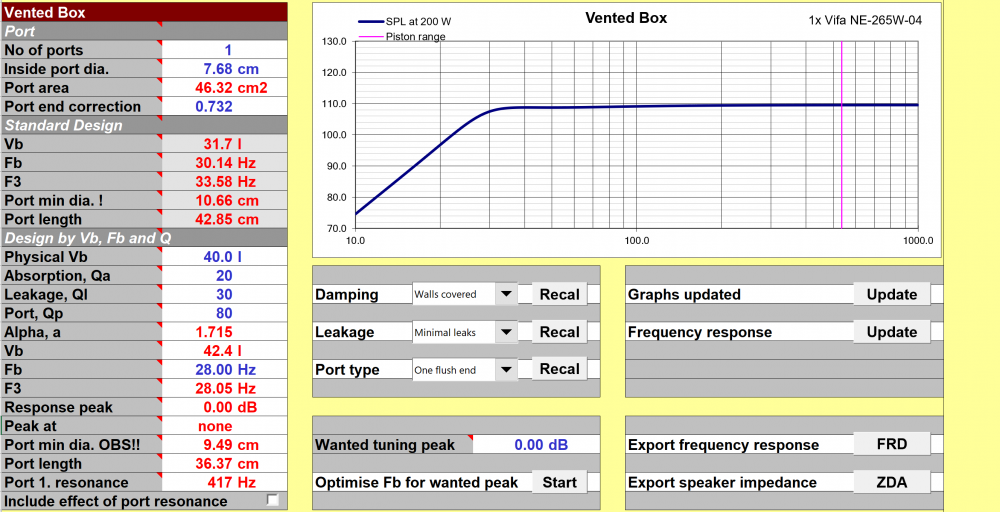
Task: Start optimising Fb for wanted peak
Action: (x=559, y=482)
